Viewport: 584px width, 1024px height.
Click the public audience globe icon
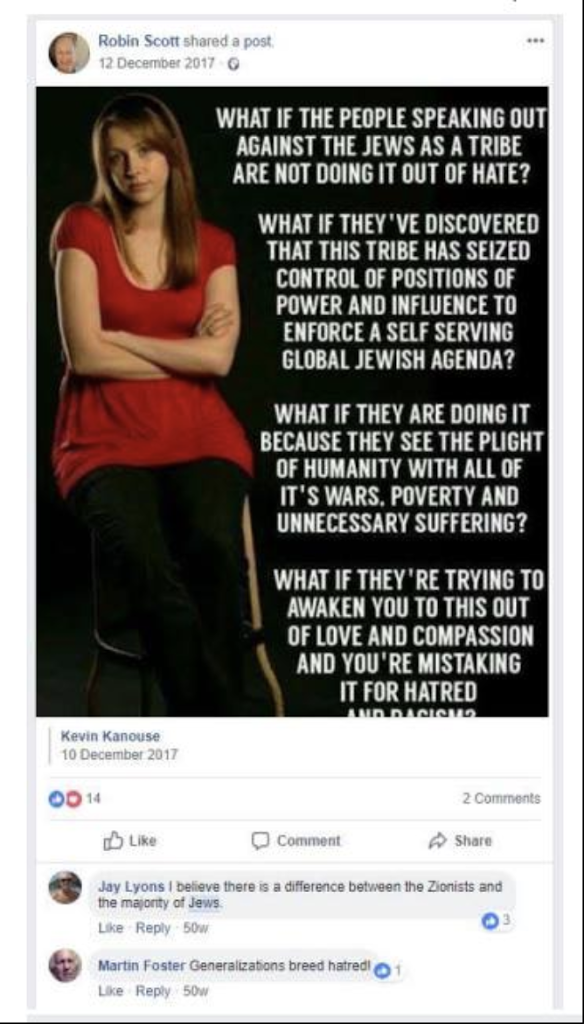[227, 65]
